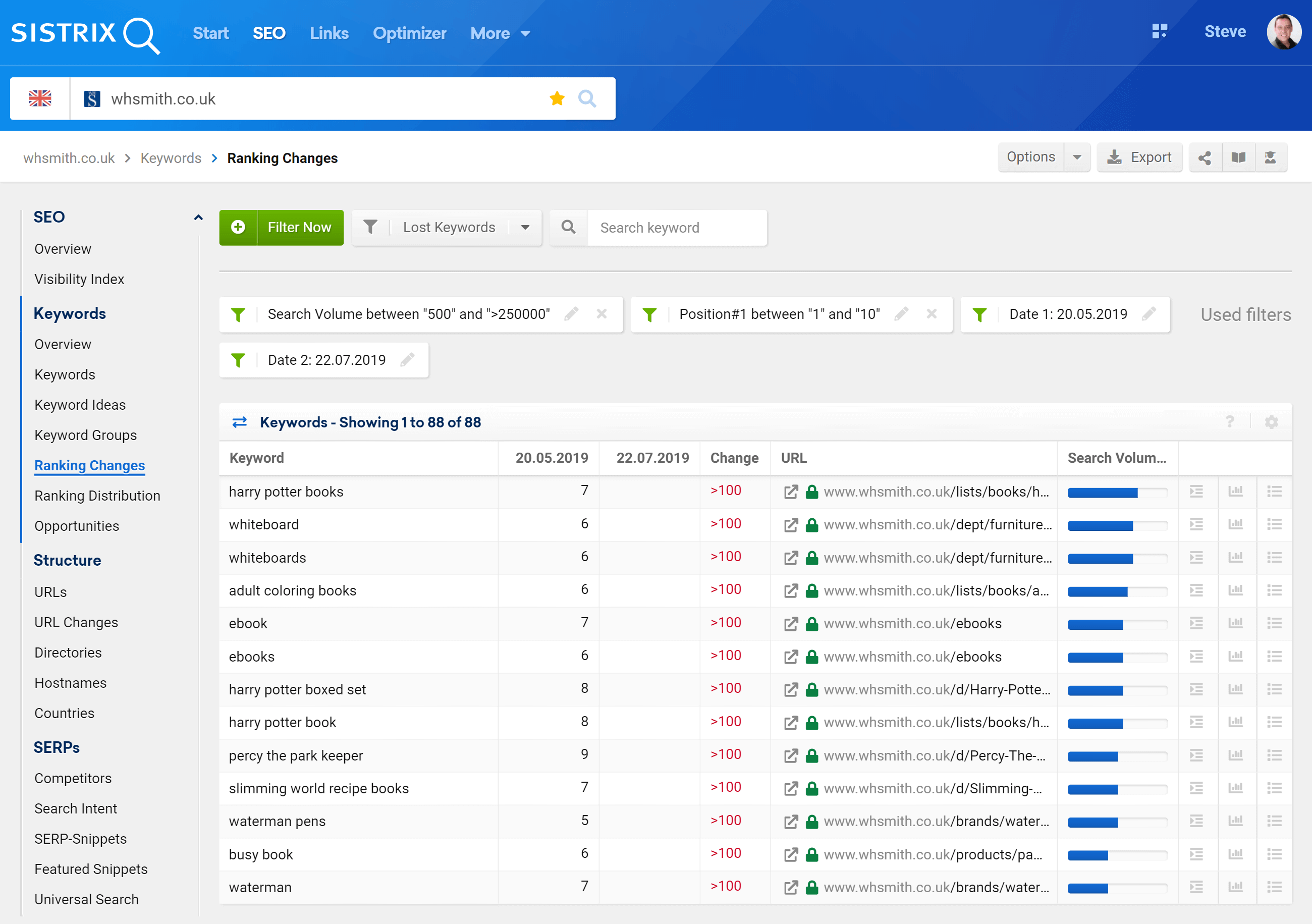Click the swap dates arrows icon

[x=239, y=422]
